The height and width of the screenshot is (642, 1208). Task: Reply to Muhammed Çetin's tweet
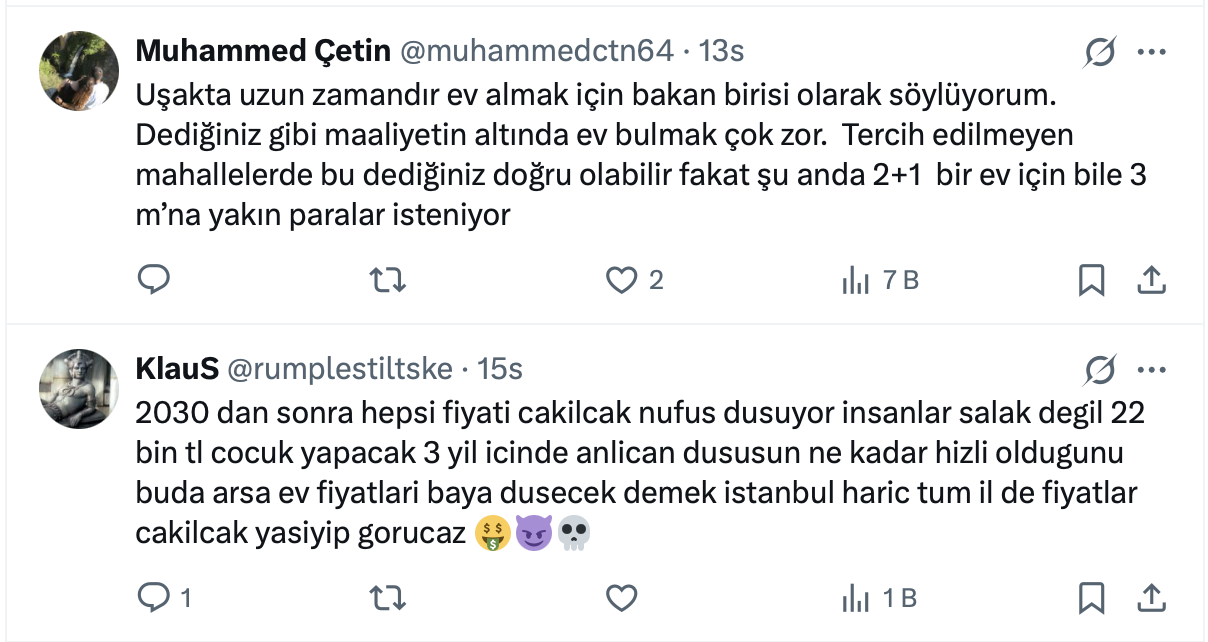coord(153,281)
